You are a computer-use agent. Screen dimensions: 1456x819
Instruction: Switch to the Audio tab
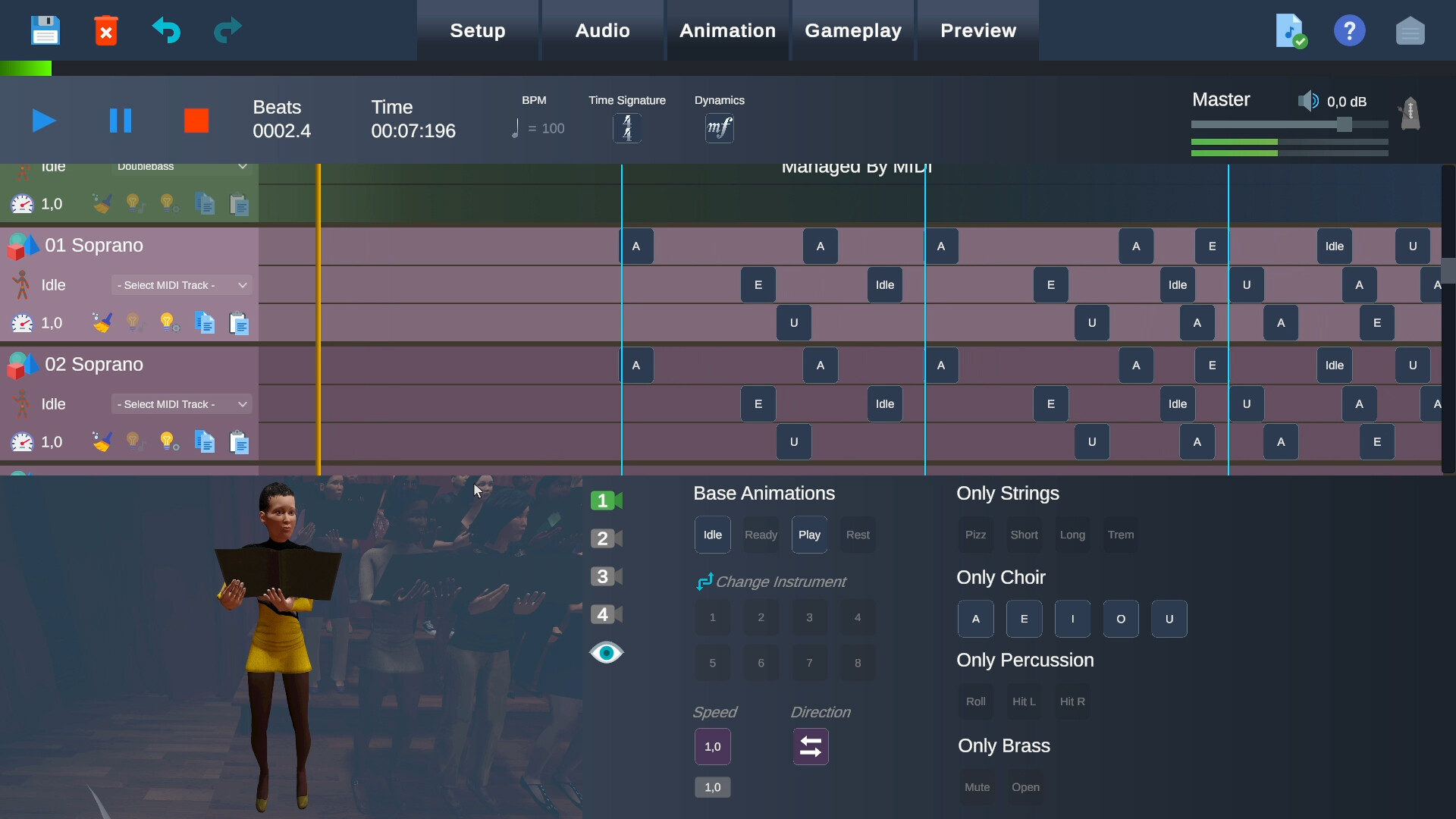(x=601, y=30)
